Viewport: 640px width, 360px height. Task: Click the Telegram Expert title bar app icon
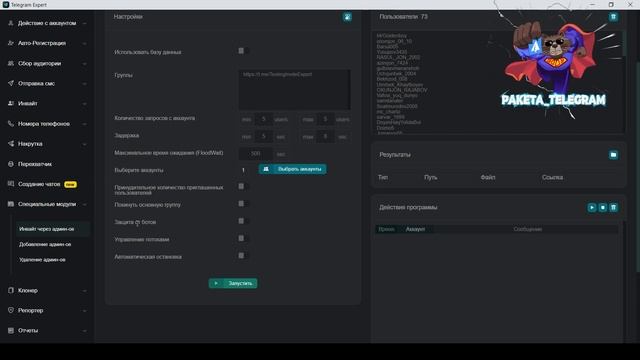click(x=6, y=4)
